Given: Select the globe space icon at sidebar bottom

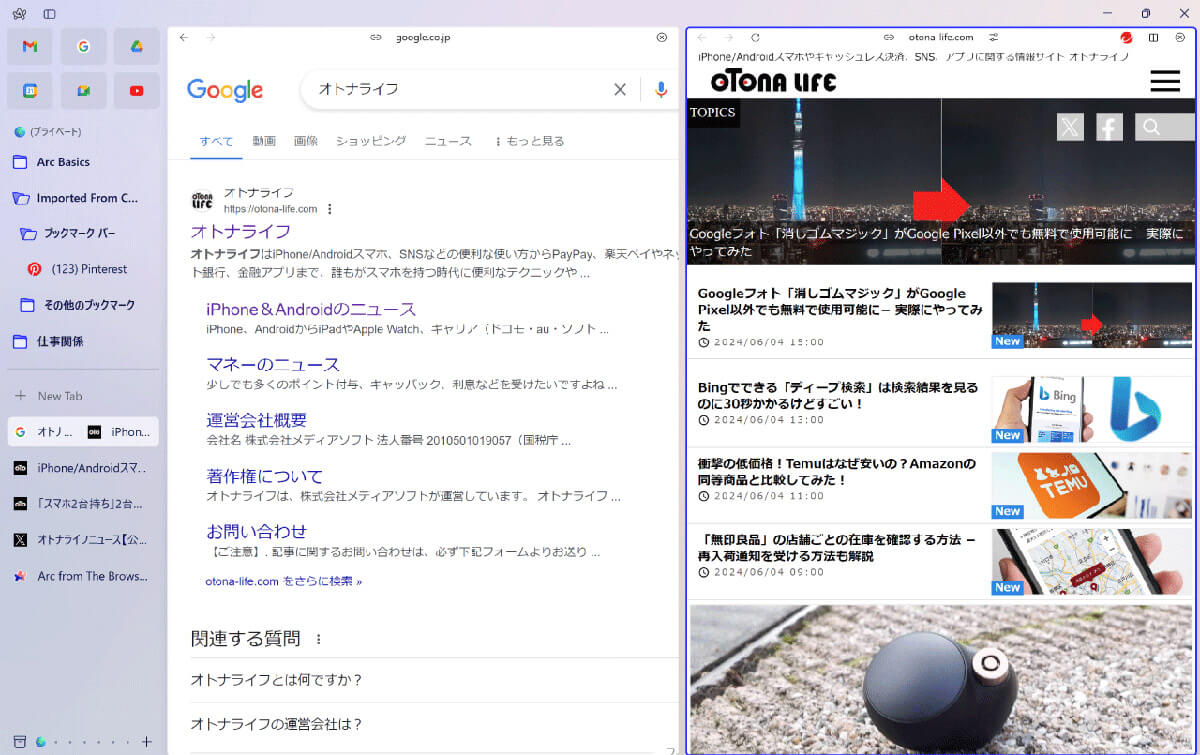Looking at the screenshot, I should [x=40, y=741].
